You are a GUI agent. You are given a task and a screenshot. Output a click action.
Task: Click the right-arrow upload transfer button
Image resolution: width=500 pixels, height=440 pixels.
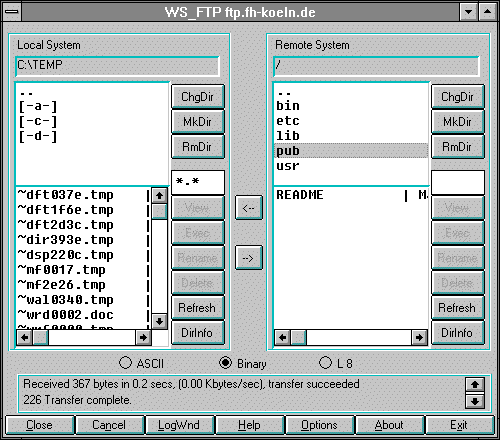[x=249, y=258]
